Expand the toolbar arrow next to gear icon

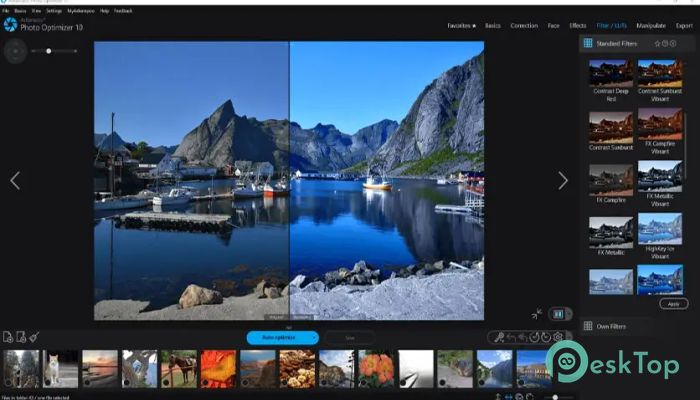click(x=569, y=338)
